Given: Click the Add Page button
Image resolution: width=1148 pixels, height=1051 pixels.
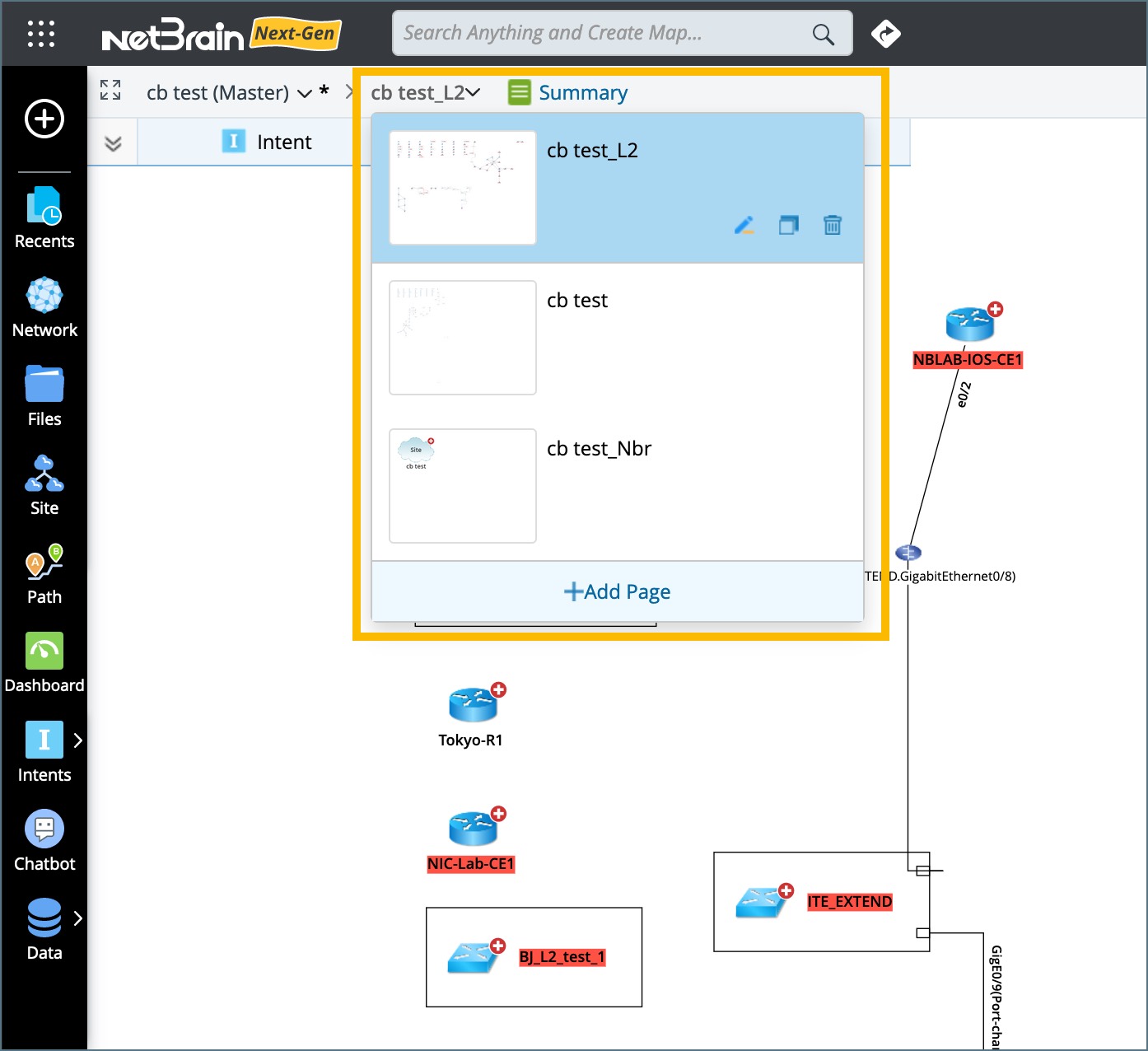Looking at the screenshot, I should click(x=616, y=591).
